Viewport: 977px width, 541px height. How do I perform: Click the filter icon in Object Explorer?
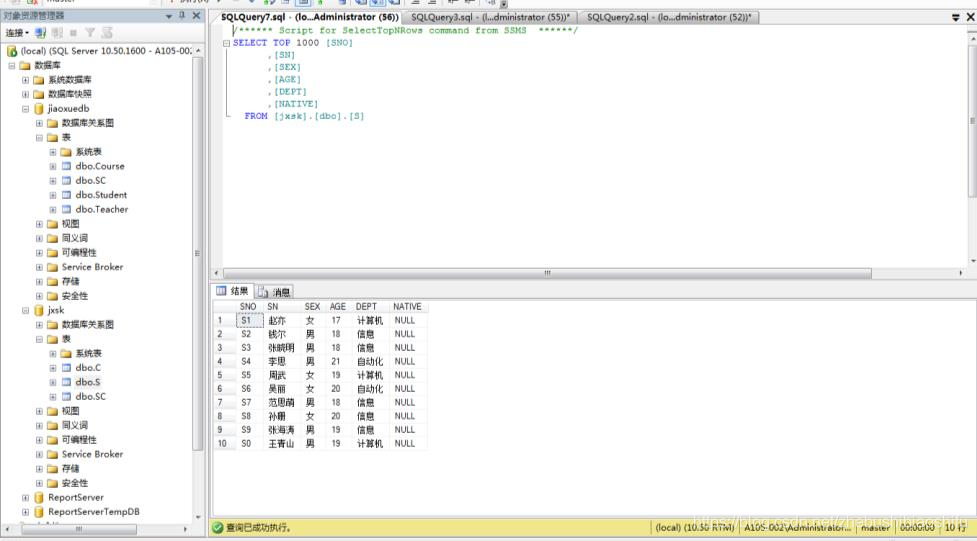click(x=89, y=33)
